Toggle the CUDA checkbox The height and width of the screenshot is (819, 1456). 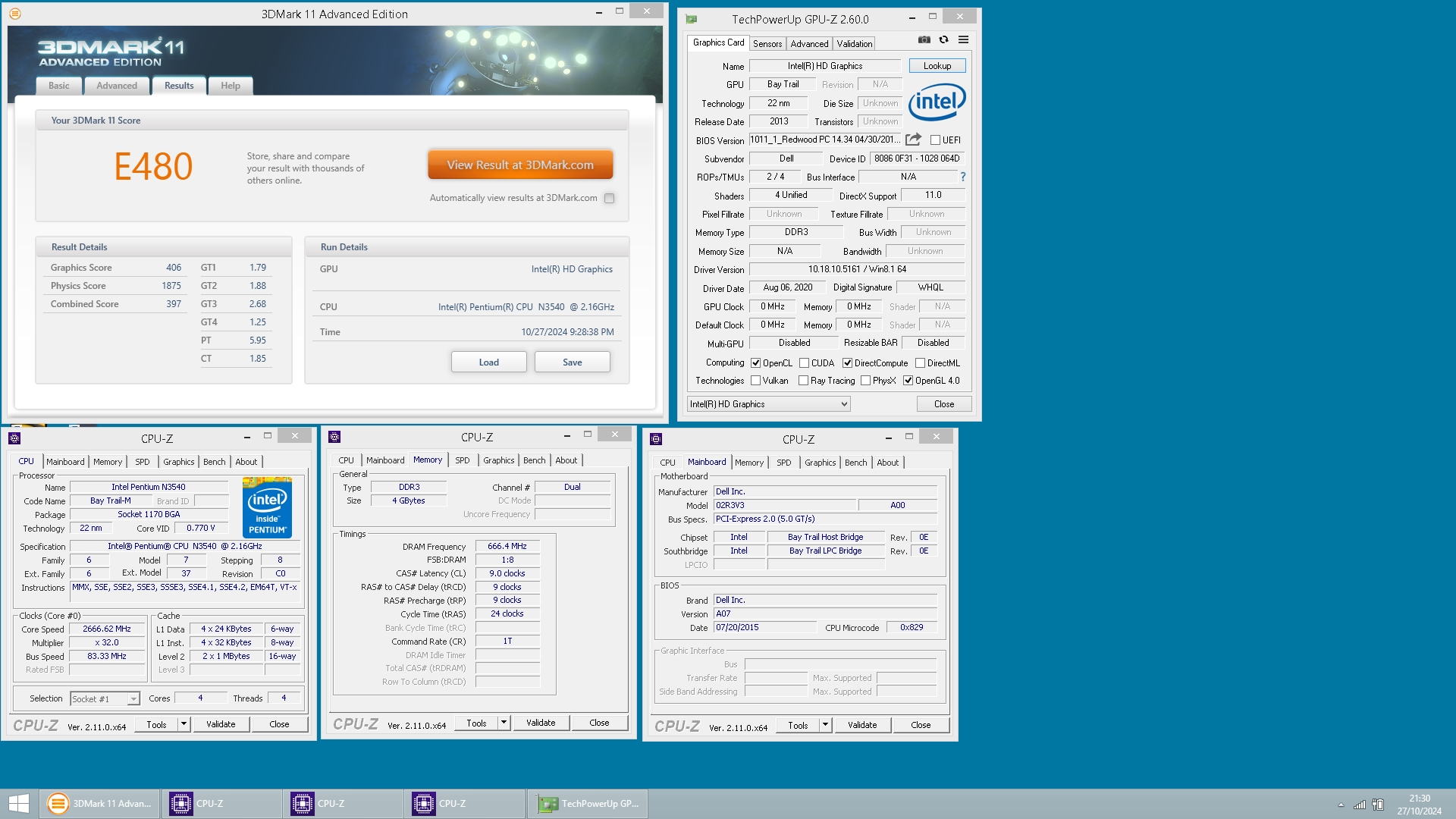[x=804, y=363]
